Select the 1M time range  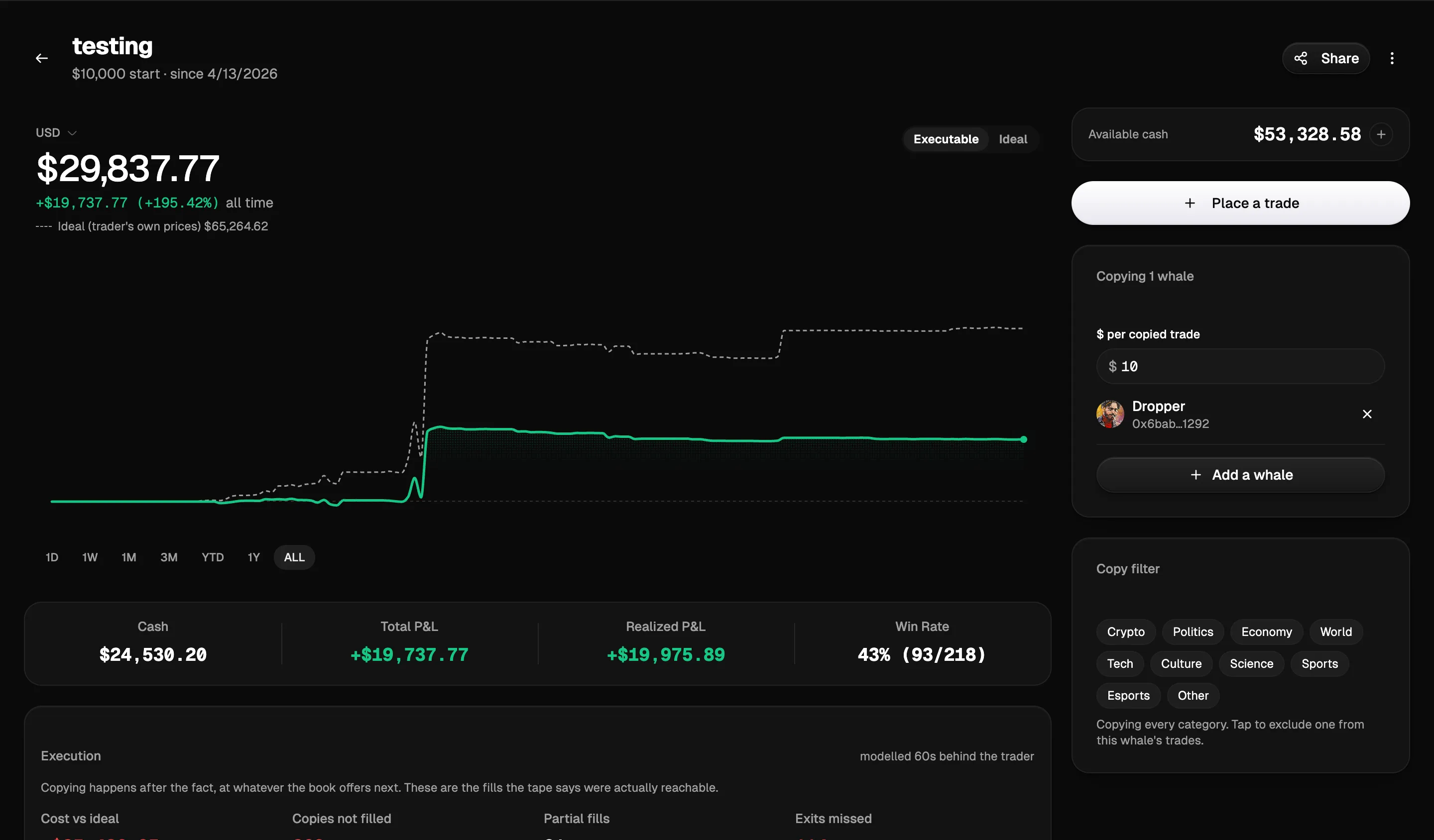pos(128,557)
